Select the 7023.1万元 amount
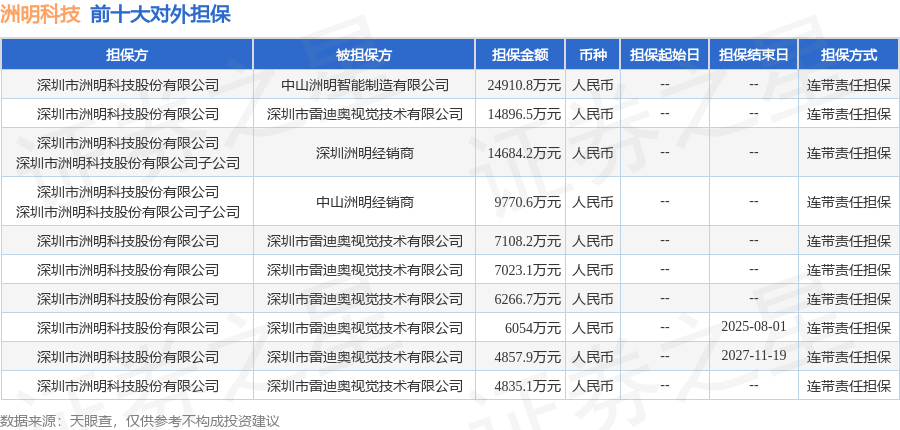This screenshot has height=430, width=900. tap(525, 270)
